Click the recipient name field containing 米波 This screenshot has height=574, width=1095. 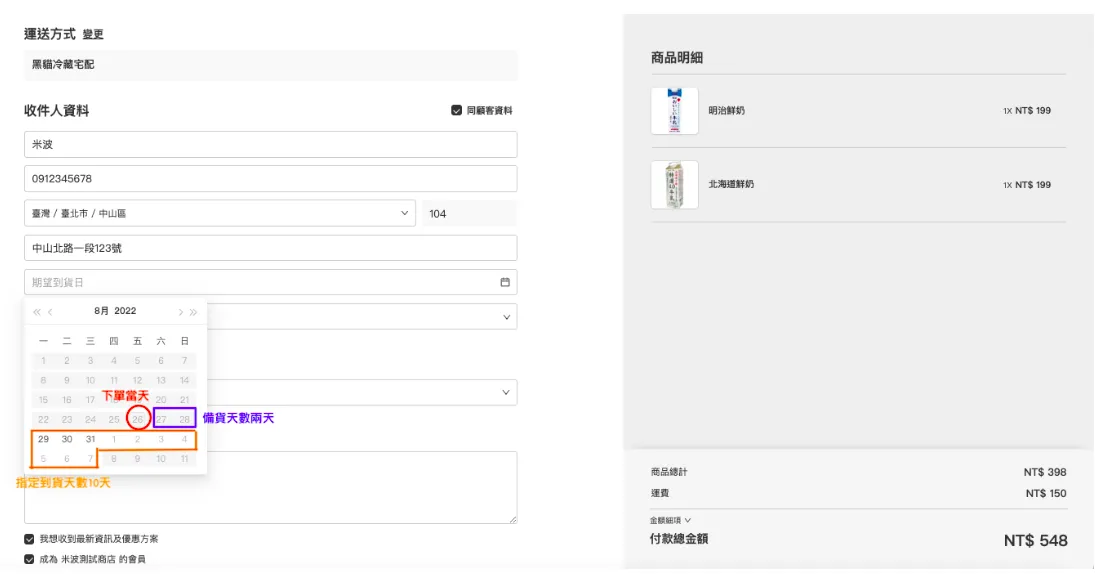click(x=271, y=145)
